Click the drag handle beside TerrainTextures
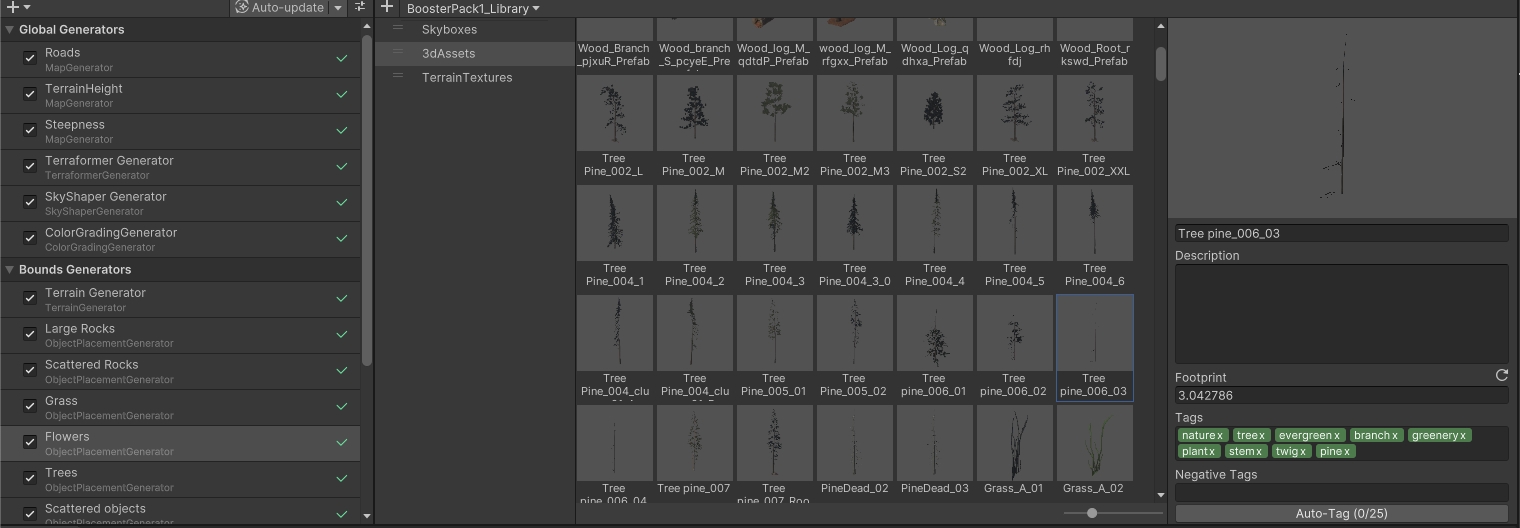Screen dimensions: 1520x528 coord(398,77)
